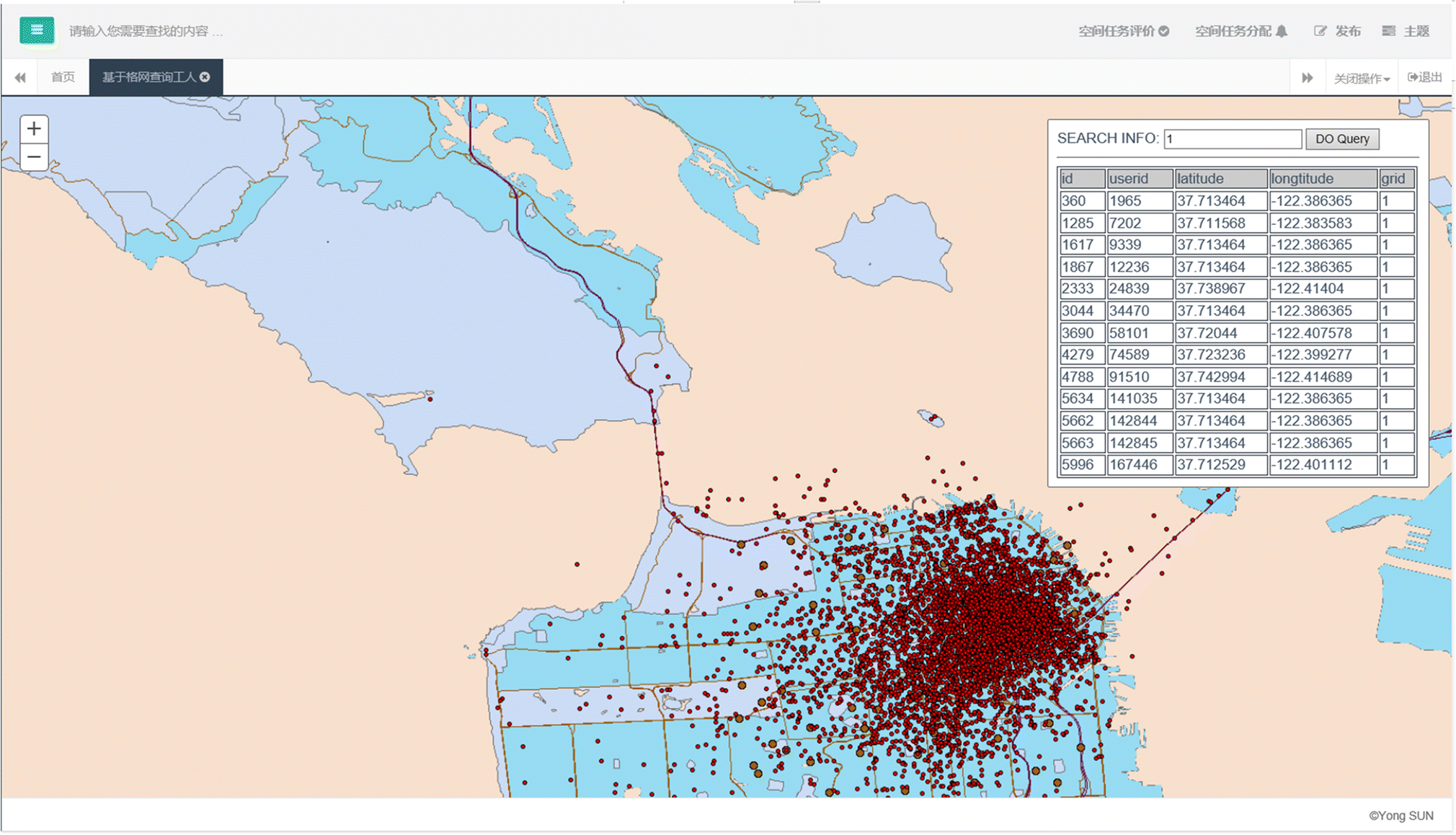Select userid cell 1965
The image size is (1456, 835).
click(1140, 201)
